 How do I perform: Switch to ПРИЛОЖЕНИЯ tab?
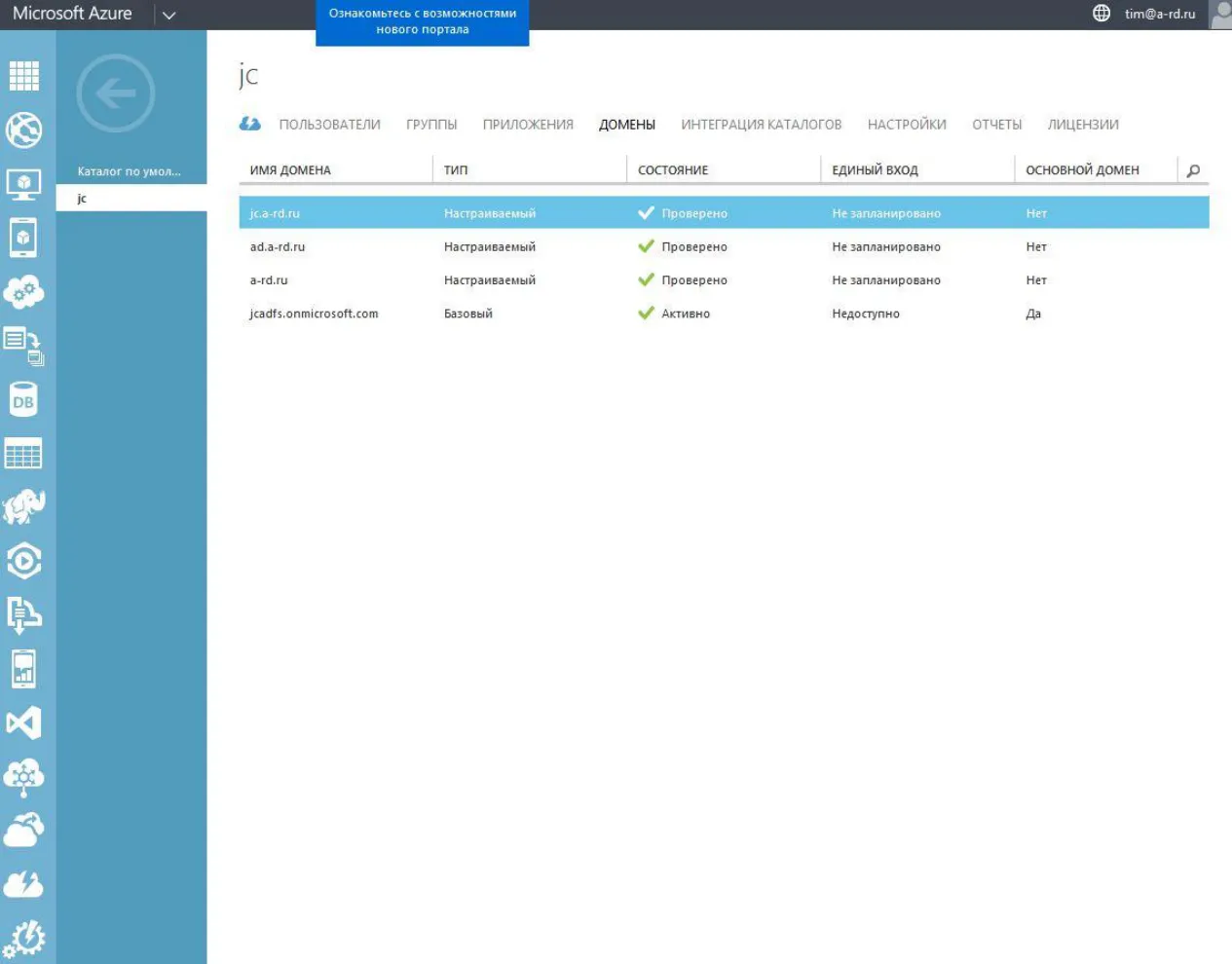(528, 125)
